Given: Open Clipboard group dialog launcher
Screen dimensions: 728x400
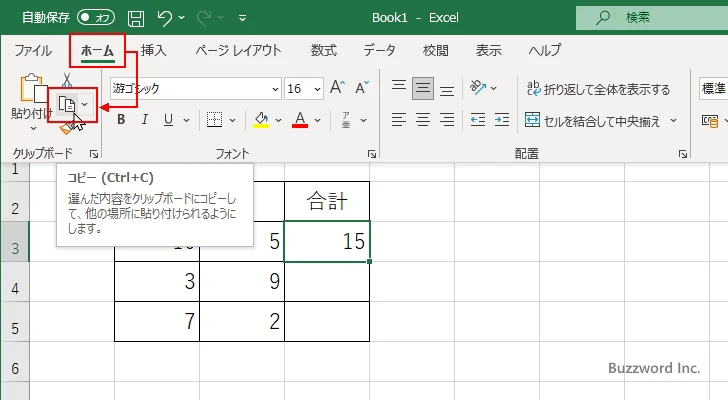Looking at the screenshot, I should coord(94,154).
